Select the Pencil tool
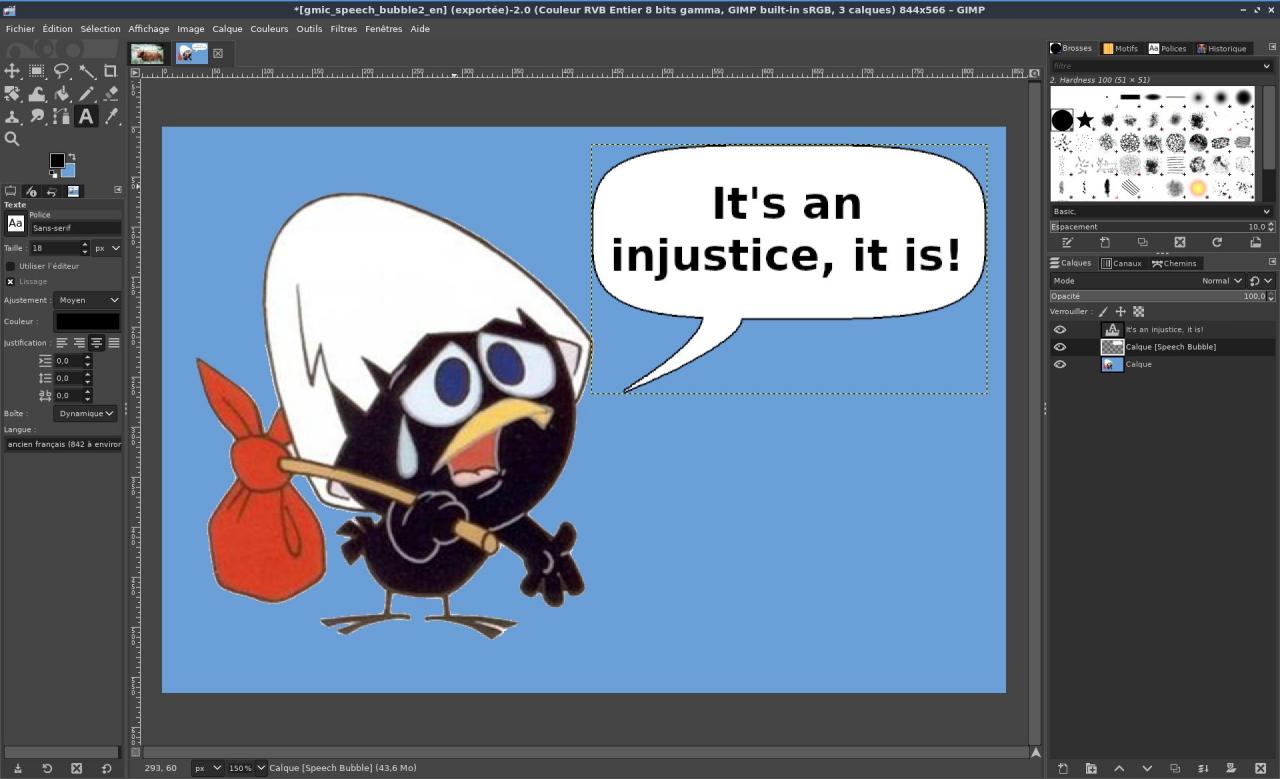Image resolution: width=1280 pixels, height=779 pixels. [x=87, y=94]
